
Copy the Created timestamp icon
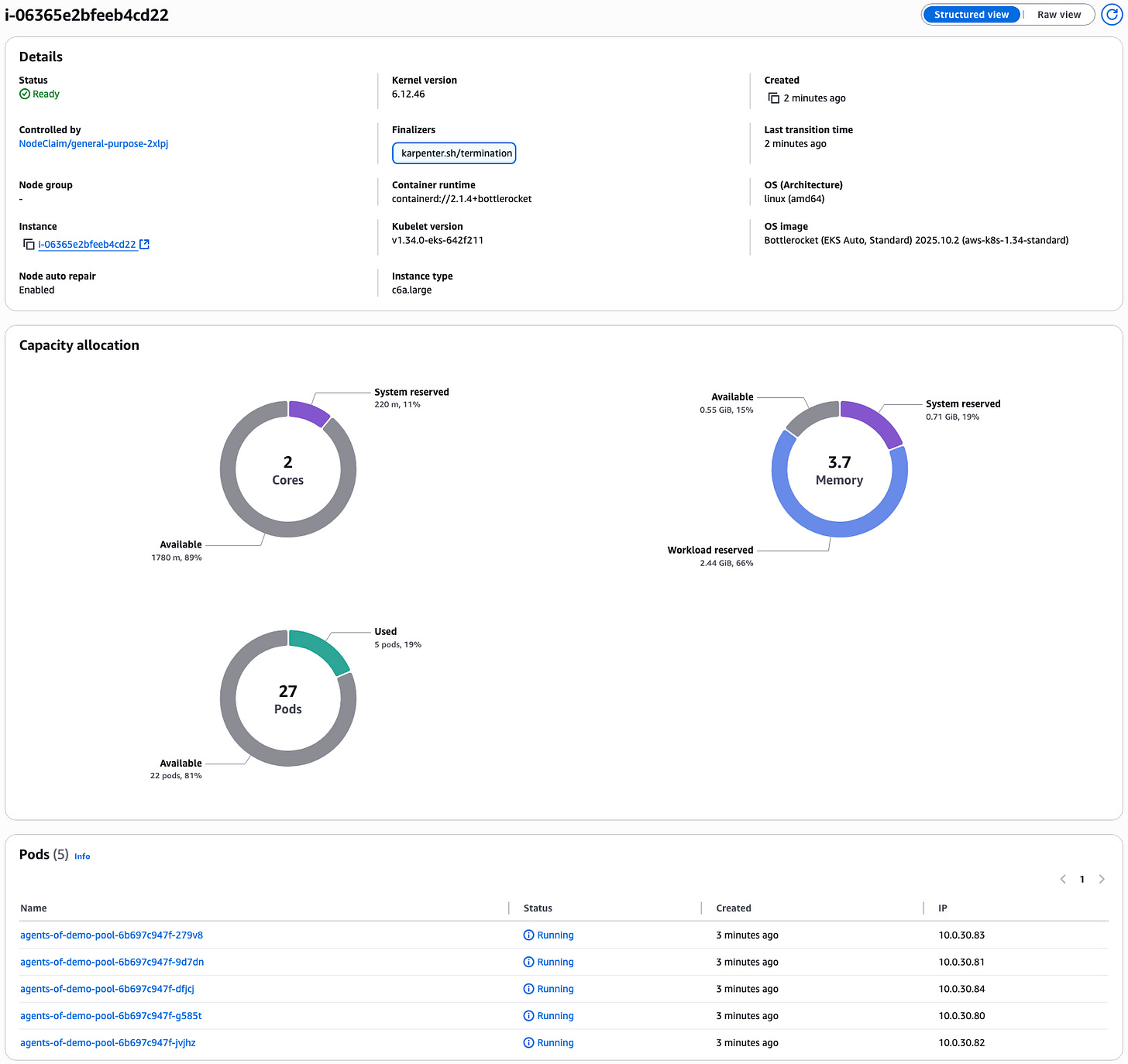pyautogui.click(x=774, y=98)
